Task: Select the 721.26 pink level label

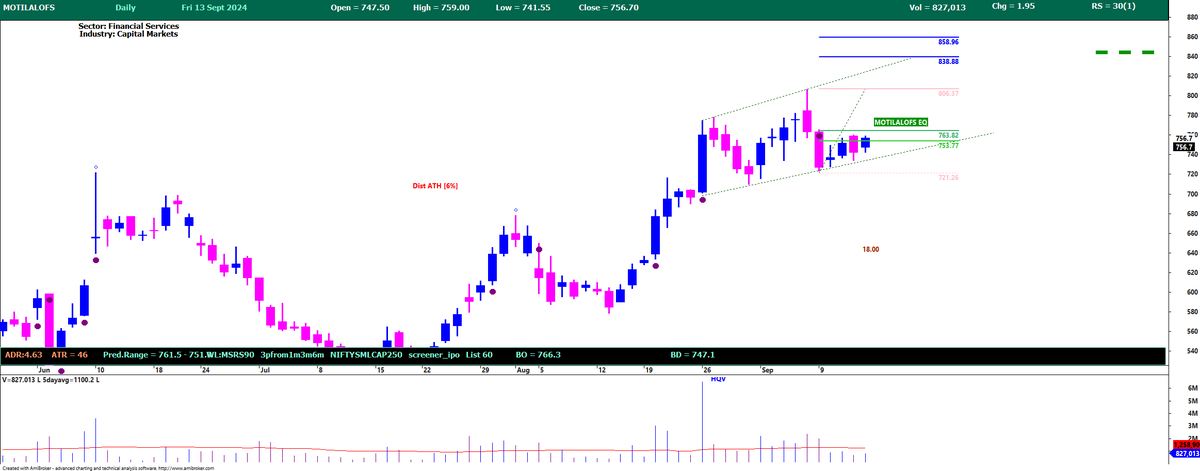Action: point(948,177)
